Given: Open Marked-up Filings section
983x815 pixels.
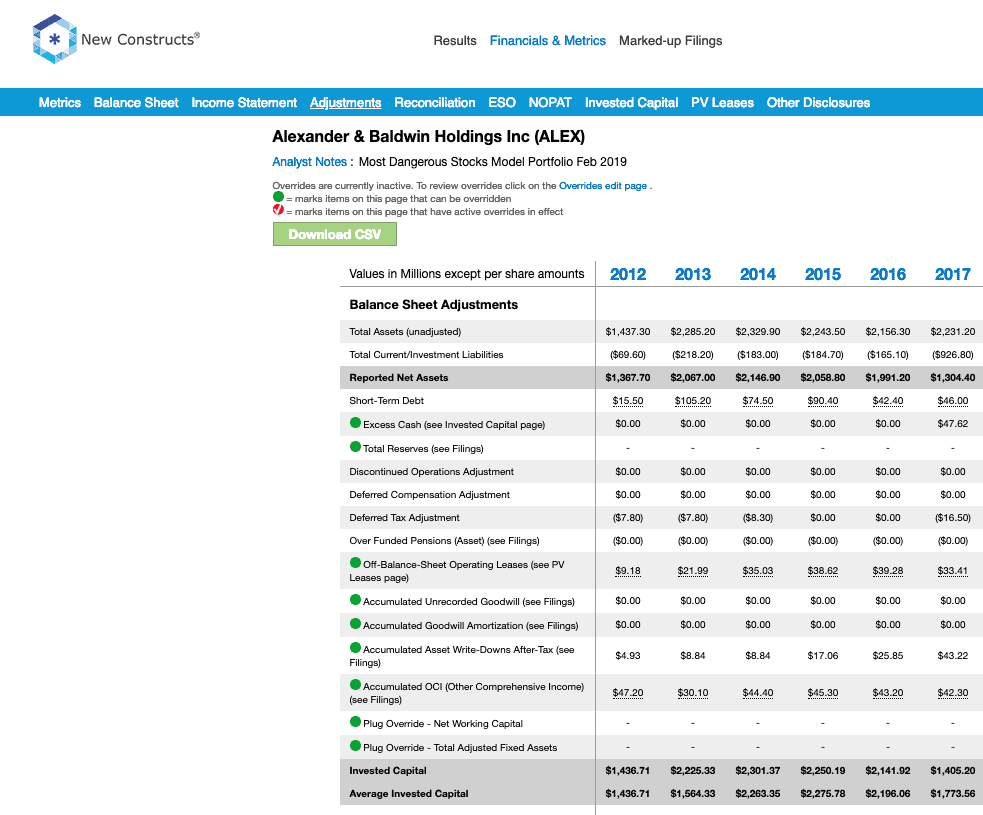Looking at the screenshot, I should click(x=670, y=41).
